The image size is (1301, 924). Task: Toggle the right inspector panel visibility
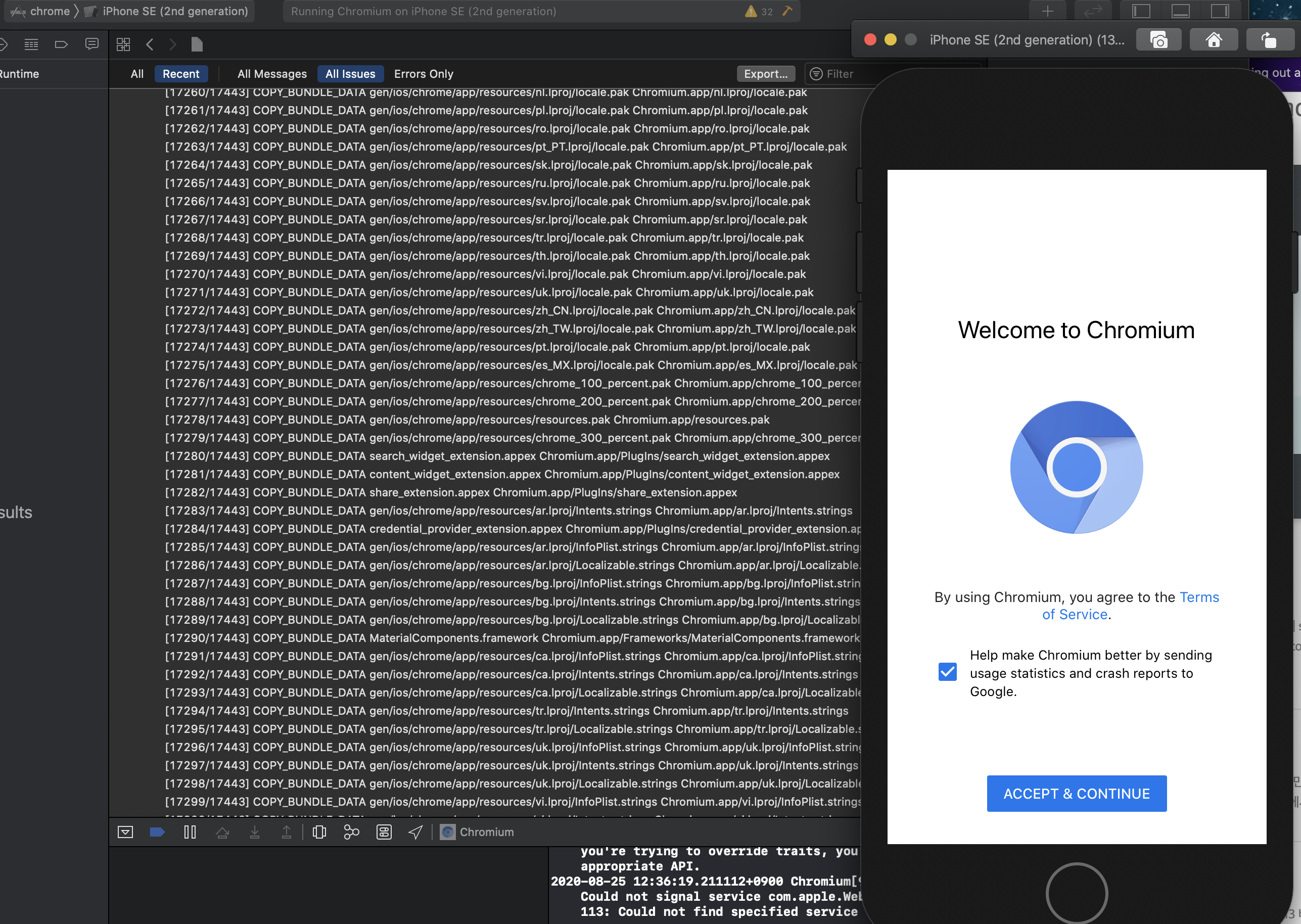(x=1220, y=11)
